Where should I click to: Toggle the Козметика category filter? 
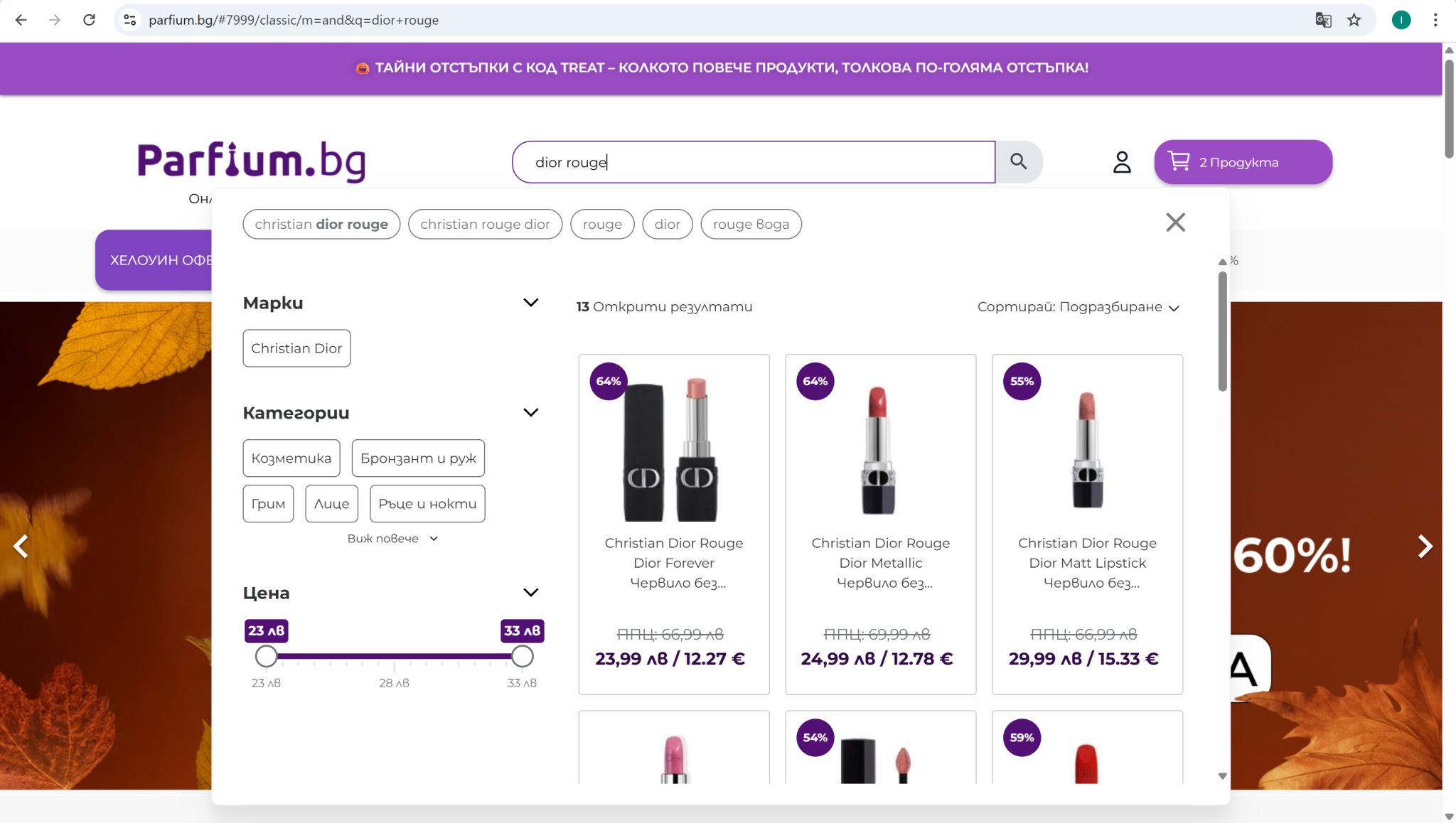291,458
